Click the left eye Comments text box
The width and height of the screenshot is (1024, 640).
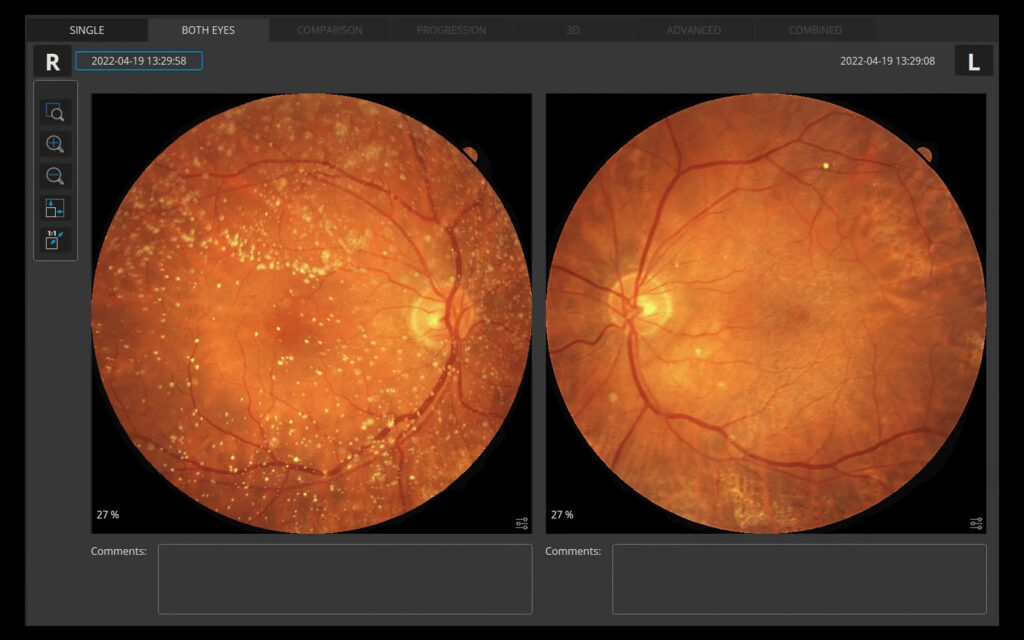click(799, 579)
